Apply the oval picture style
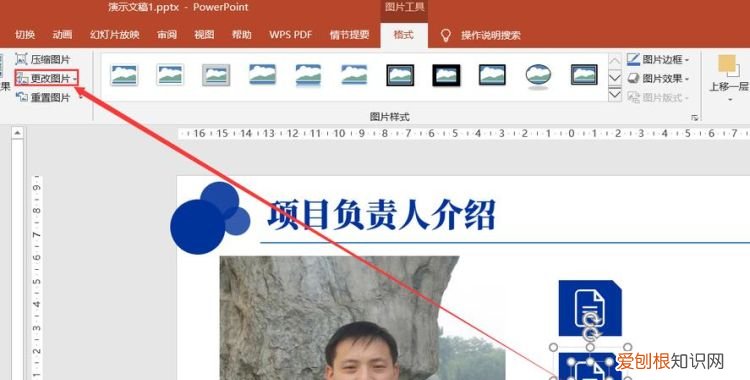This screenshot has width=750, height=380. point(538,76)
